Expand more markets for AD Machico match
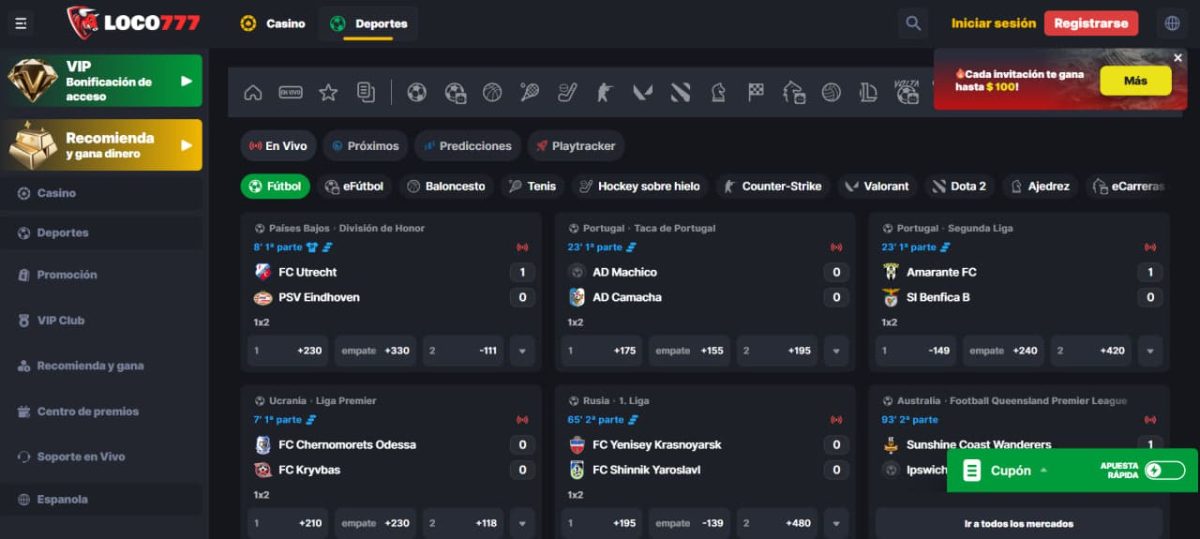 tap(836, 351)
